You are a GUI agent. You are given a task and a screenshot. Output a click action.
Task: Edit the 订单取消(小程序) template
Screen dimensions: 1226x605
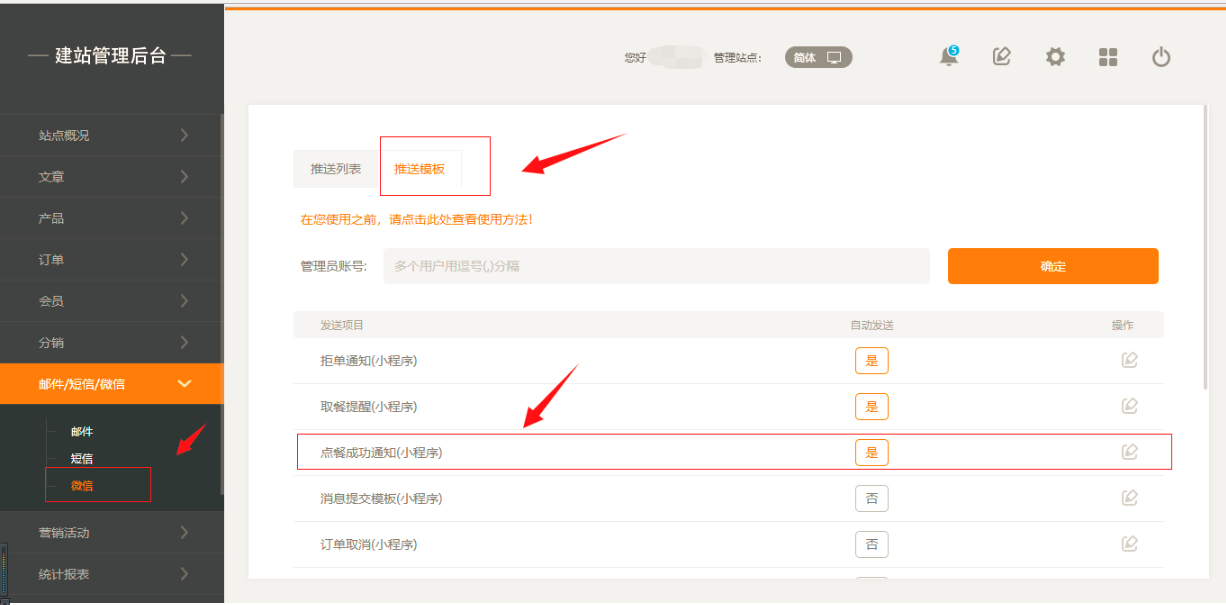pos(1129,544)
